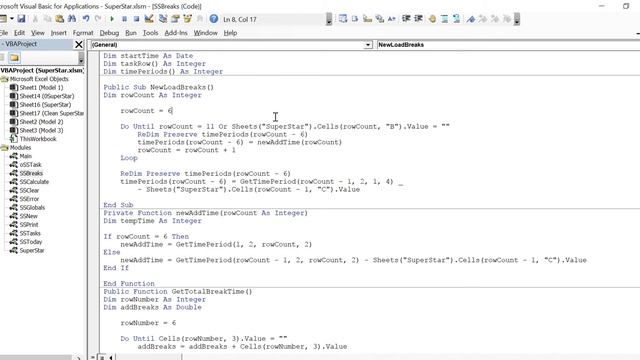The width and height of the screenshot is (640, 360).
Task: Toggle Folders in the project panel
Action: [14, 58]
